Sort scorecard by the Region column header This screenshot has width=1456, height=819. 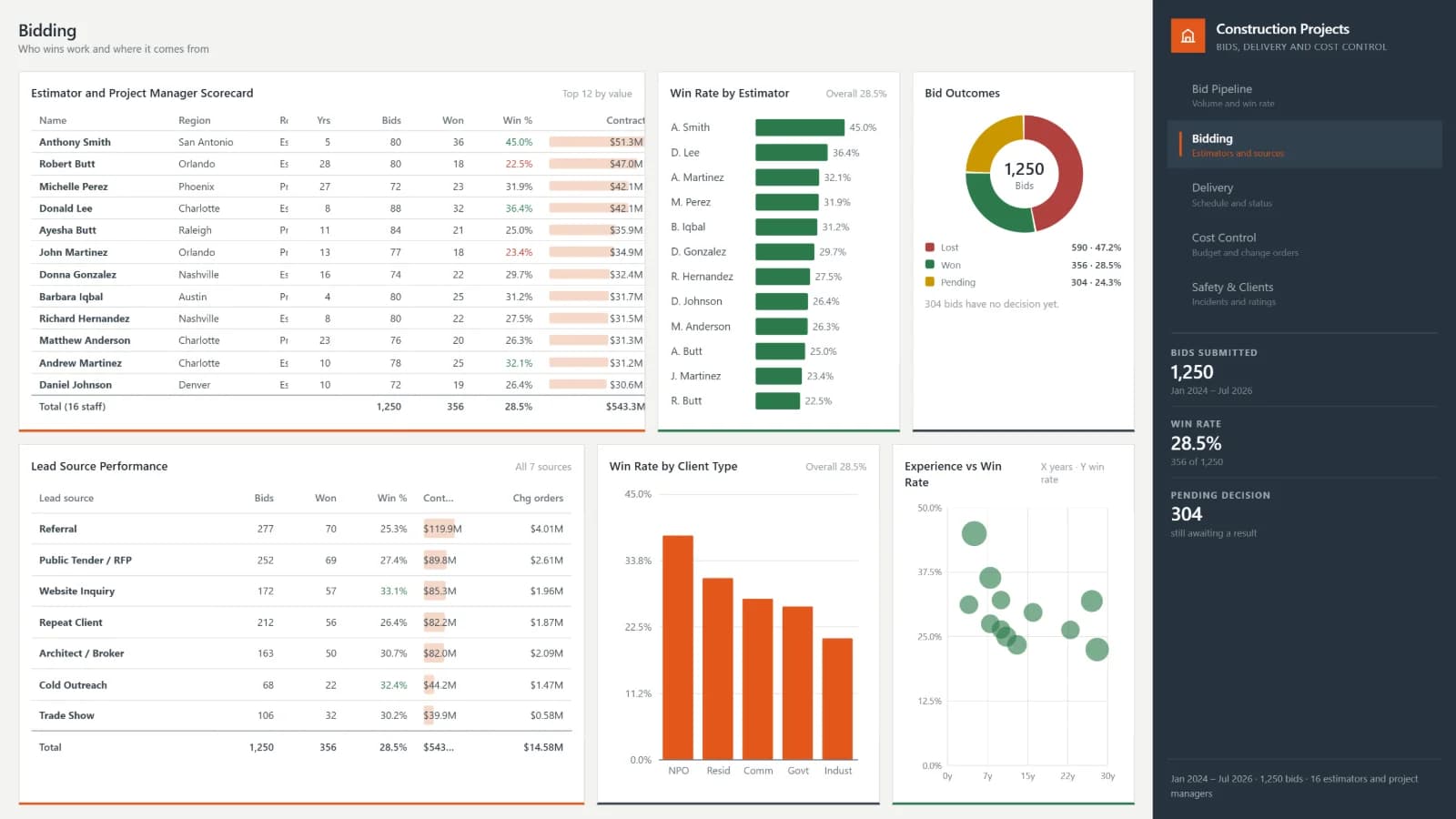coord(194,120)
